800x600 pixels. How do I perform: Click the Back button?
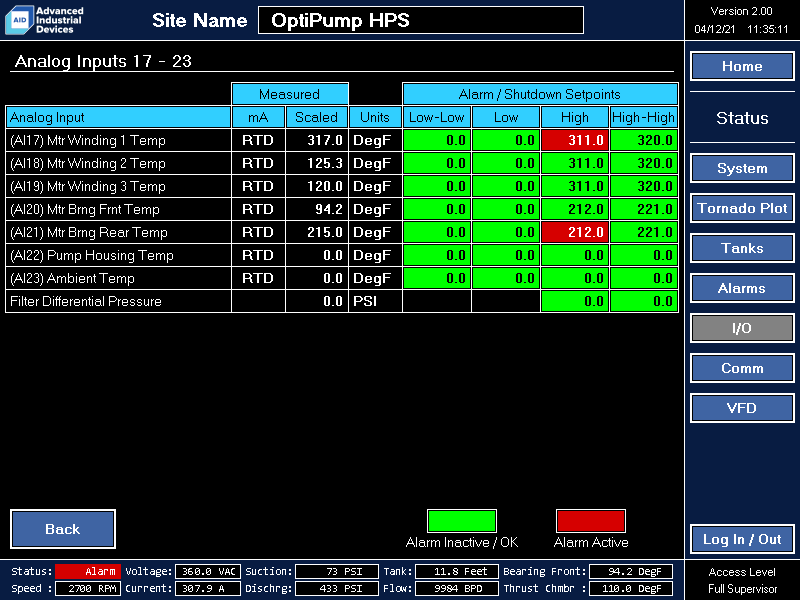[63, 529]
